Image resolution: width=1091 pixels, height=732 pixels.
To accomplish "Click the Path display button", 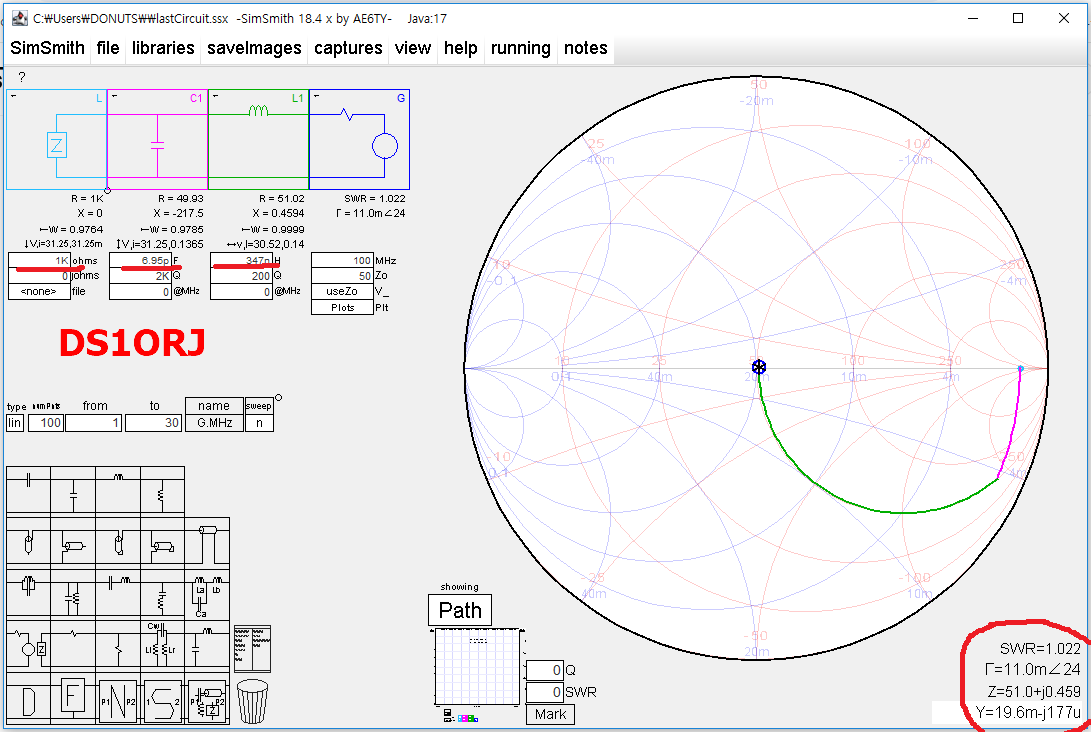I will coord(460,610).
